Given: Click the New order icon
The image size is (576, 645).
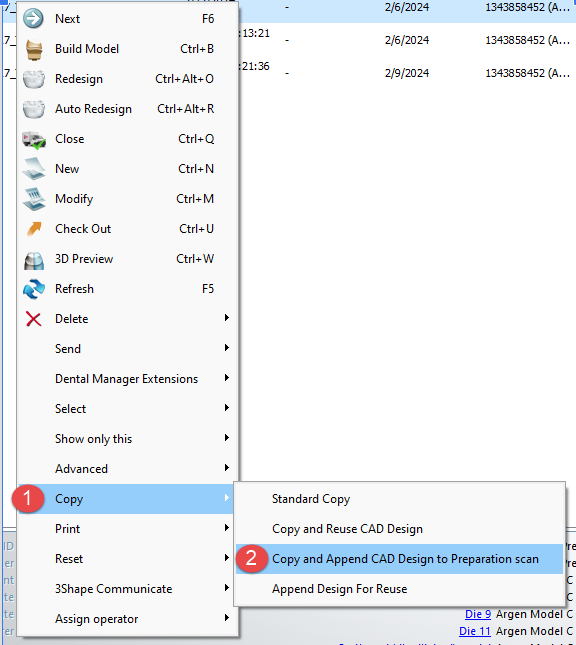Looking at the screenshot, I should 34,169.
